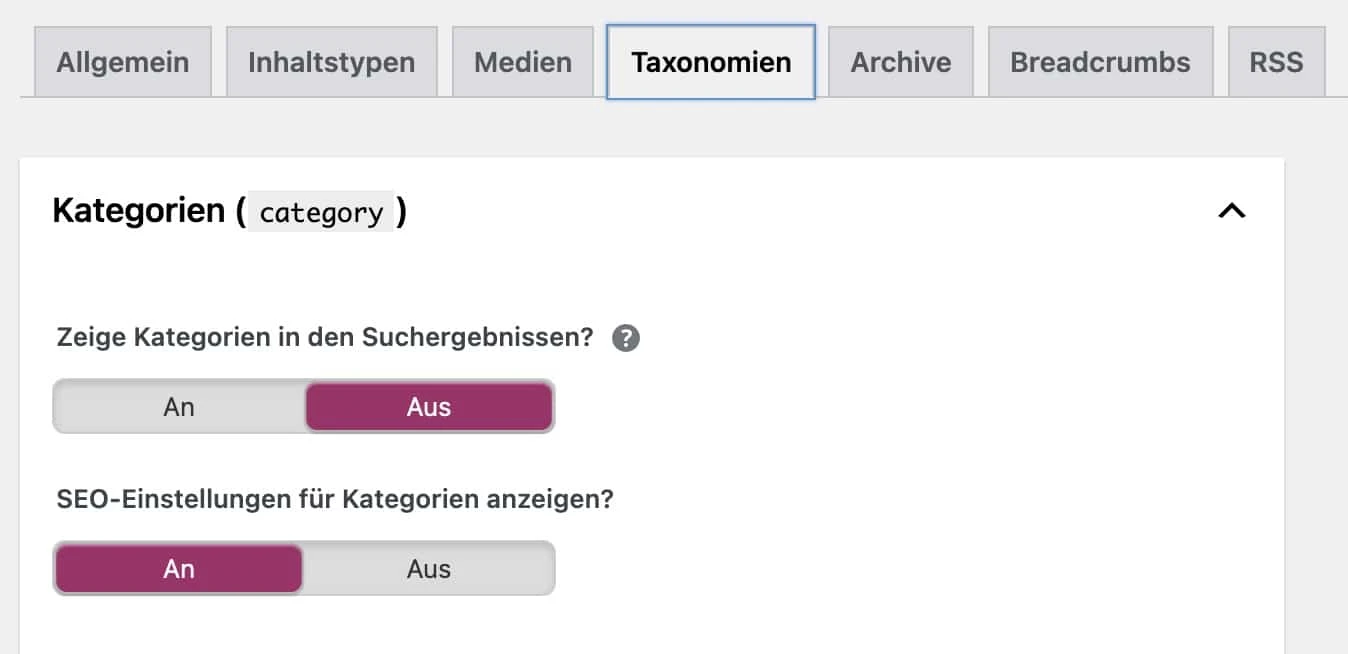Disable 'SEO-Einstellungen für Kategorien anzeigen'
This screenshot has width=1348, height=654.
[428, 568]
